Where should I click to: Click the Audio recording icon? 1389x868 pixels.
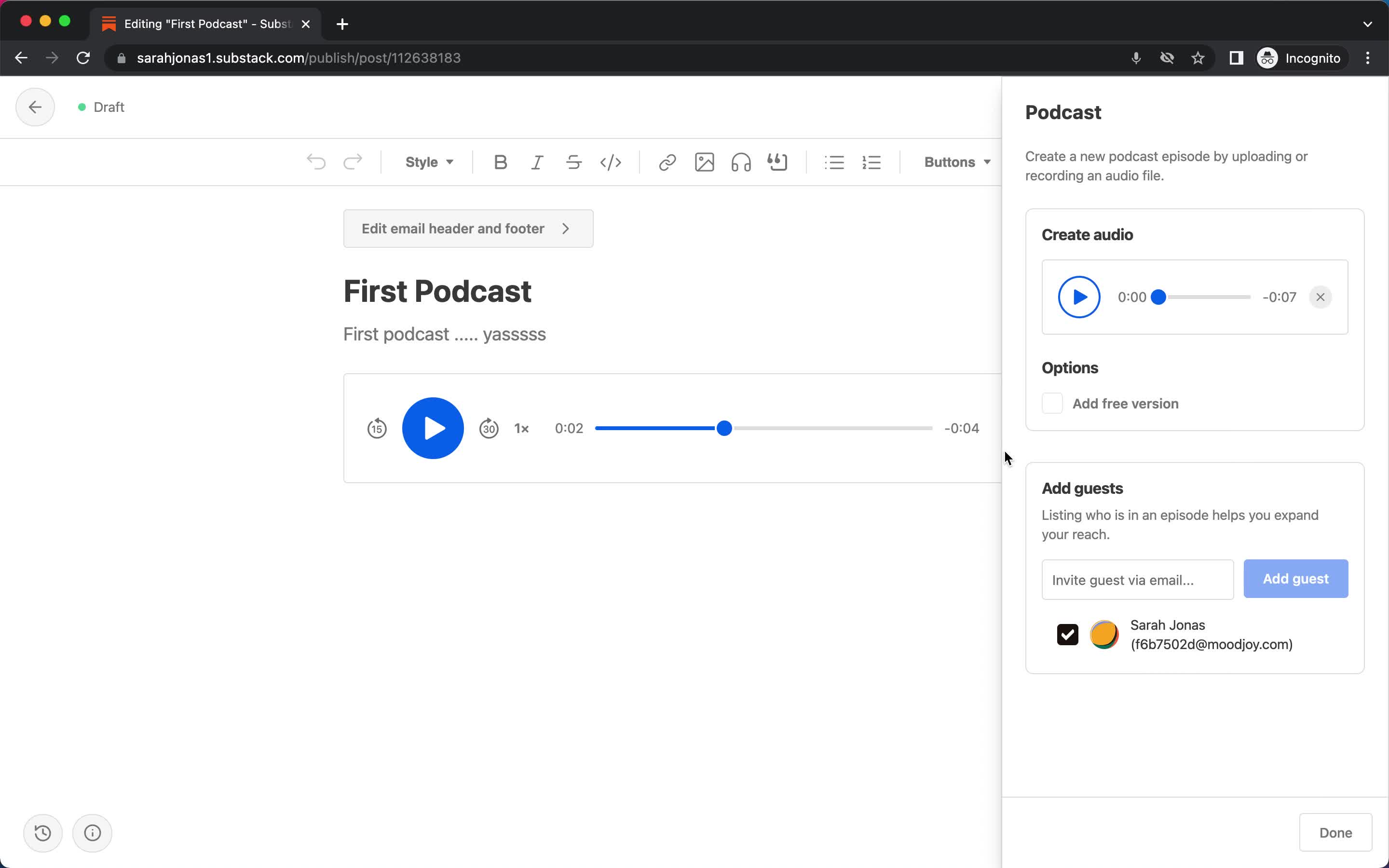740,162
